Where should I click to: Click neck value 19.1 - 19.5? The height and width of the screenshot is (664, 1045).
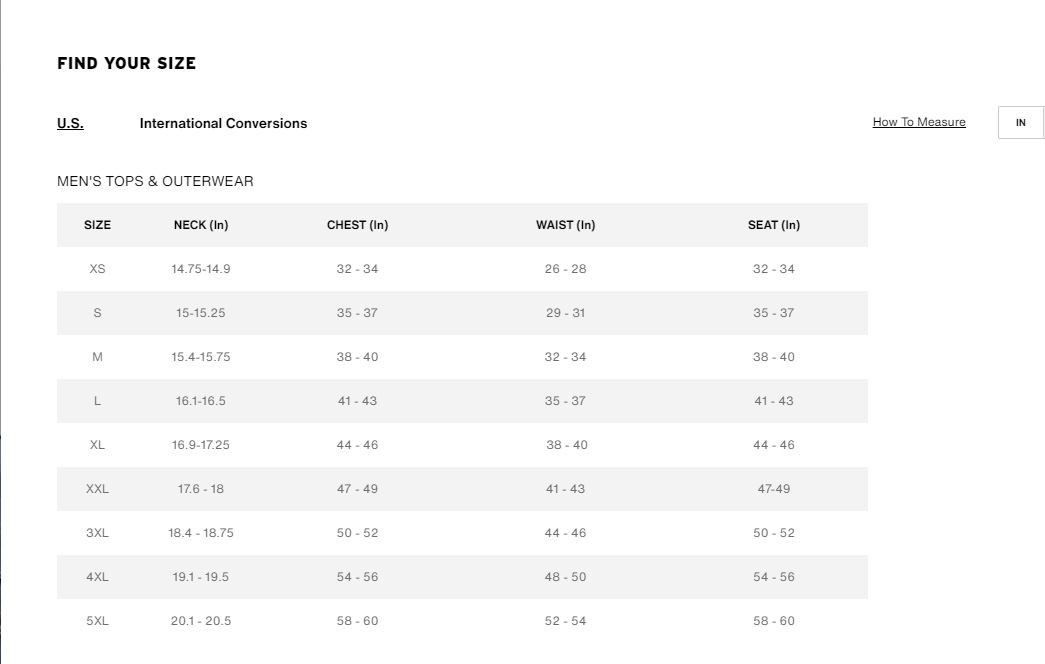pos(201,577)
